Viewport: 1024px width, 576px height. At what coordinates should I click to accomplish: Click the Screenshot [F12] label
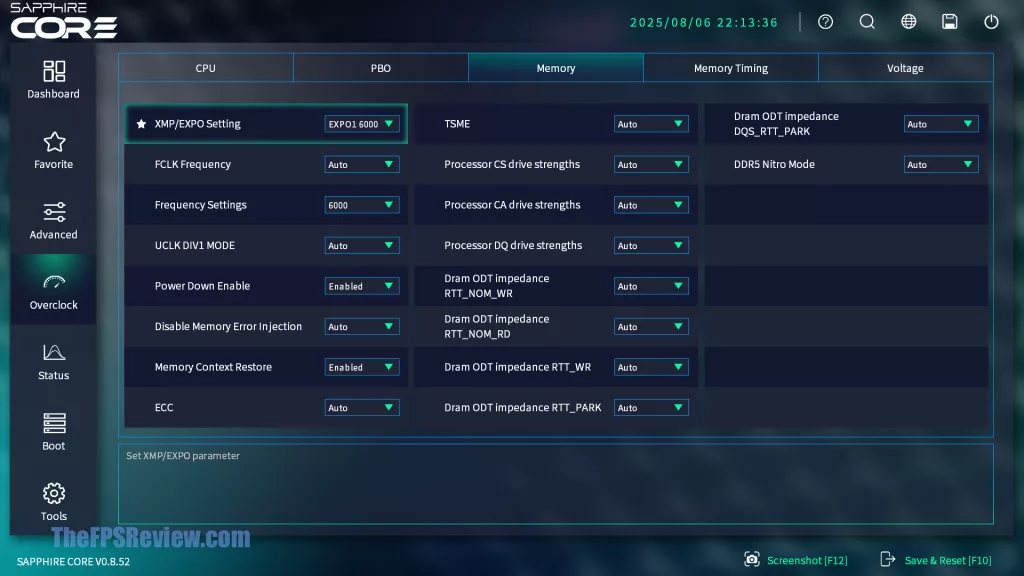click(x=807, y=560)
